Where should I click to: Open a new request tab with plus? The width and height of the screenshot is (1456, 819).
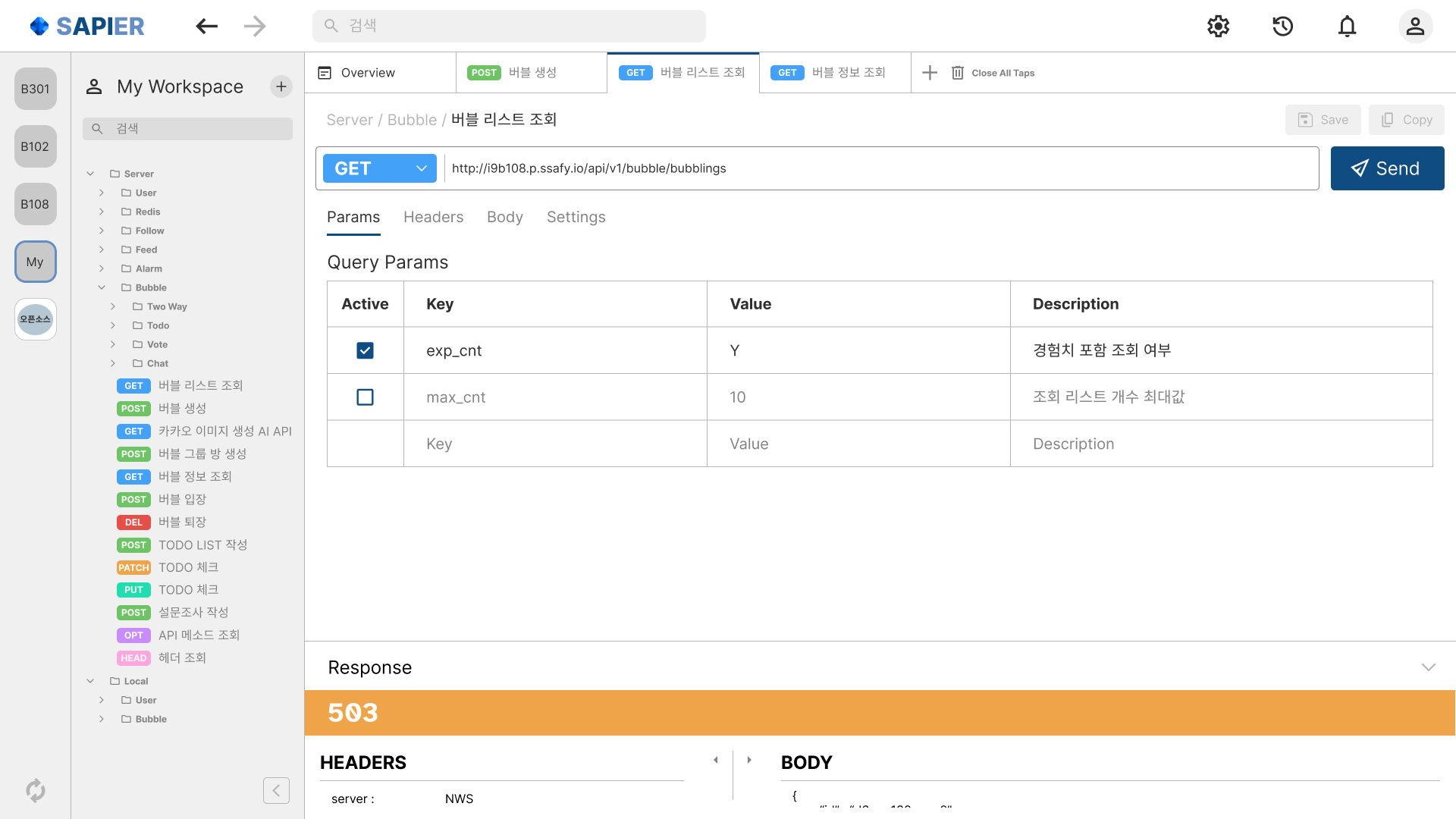pos(930,73)
